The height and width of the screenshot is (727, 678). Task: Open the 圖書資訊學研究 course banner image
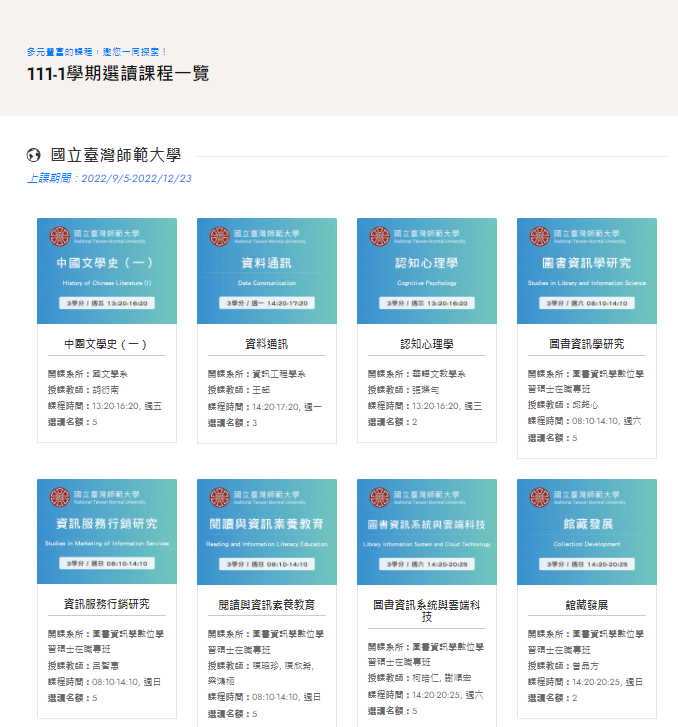click(587, 271)
